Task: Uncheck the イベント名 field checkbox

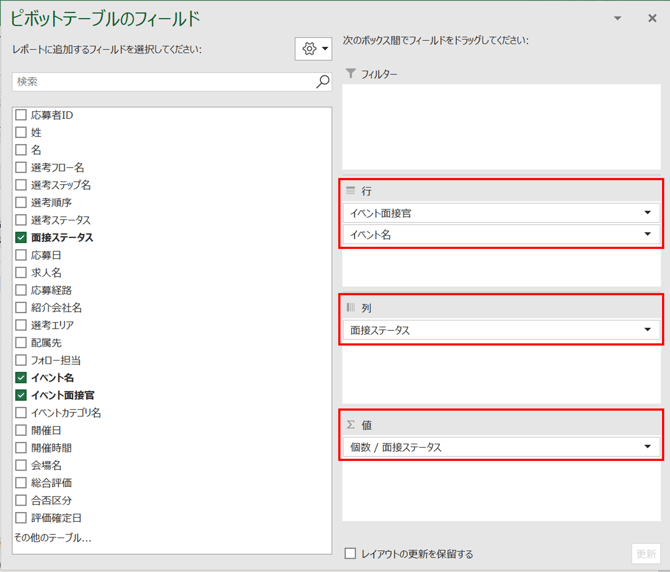Action: [x=21, y=377]
